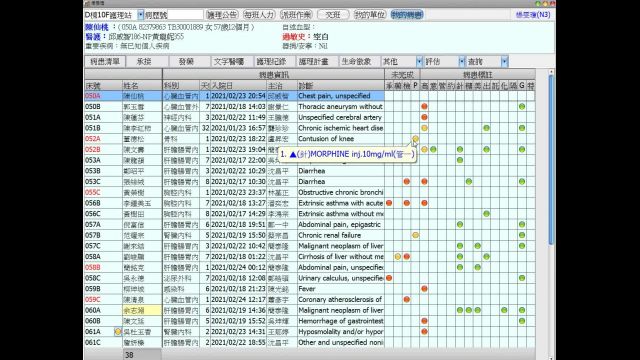Click green G marker on row 050B

point(522,107)
